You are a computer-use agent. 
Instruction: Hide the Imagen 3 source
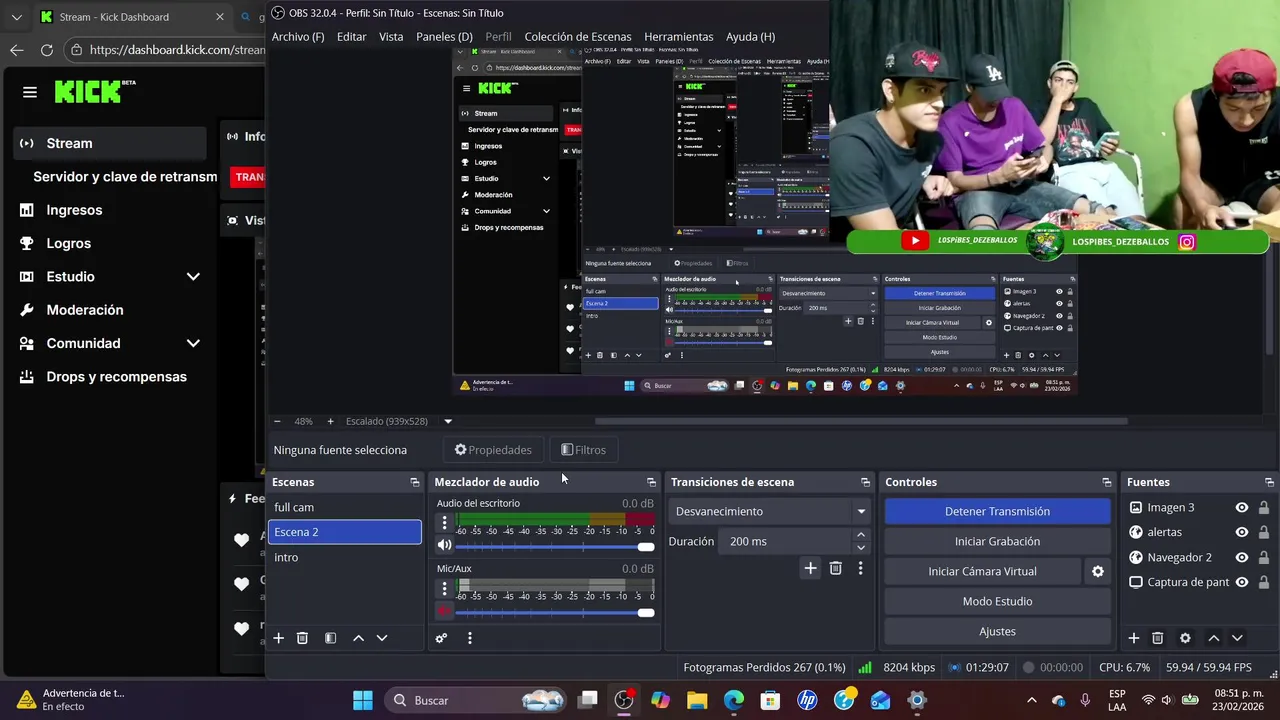point(1242,507)
